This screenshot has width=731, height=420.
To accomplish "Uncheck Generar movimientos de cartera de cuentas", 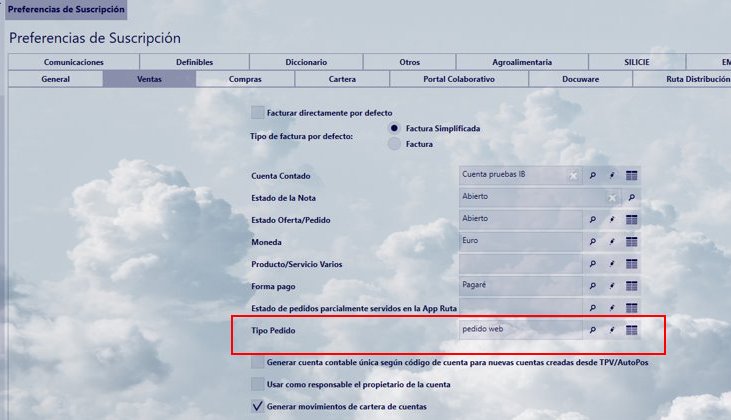I will pyautogui.click(x=258, y=407).
